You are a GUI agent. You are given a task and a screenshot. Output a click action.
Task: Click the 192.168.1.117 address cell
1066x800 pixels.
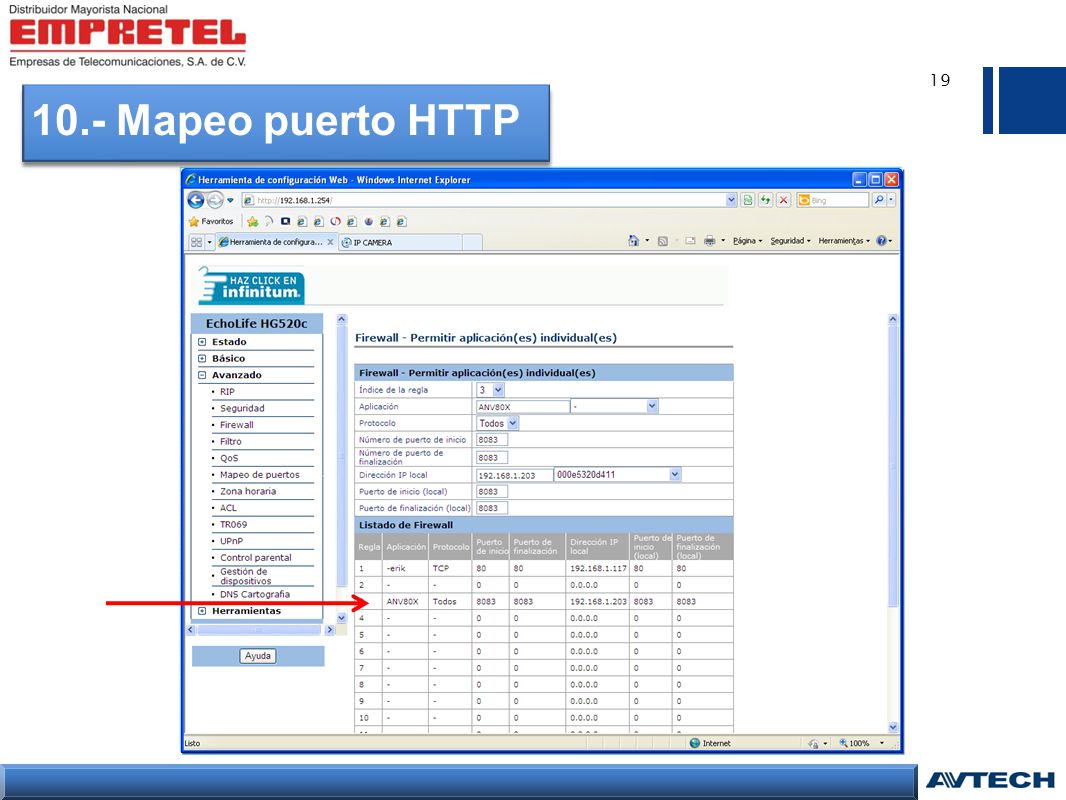pyautogui.click(x=598, y=568)
